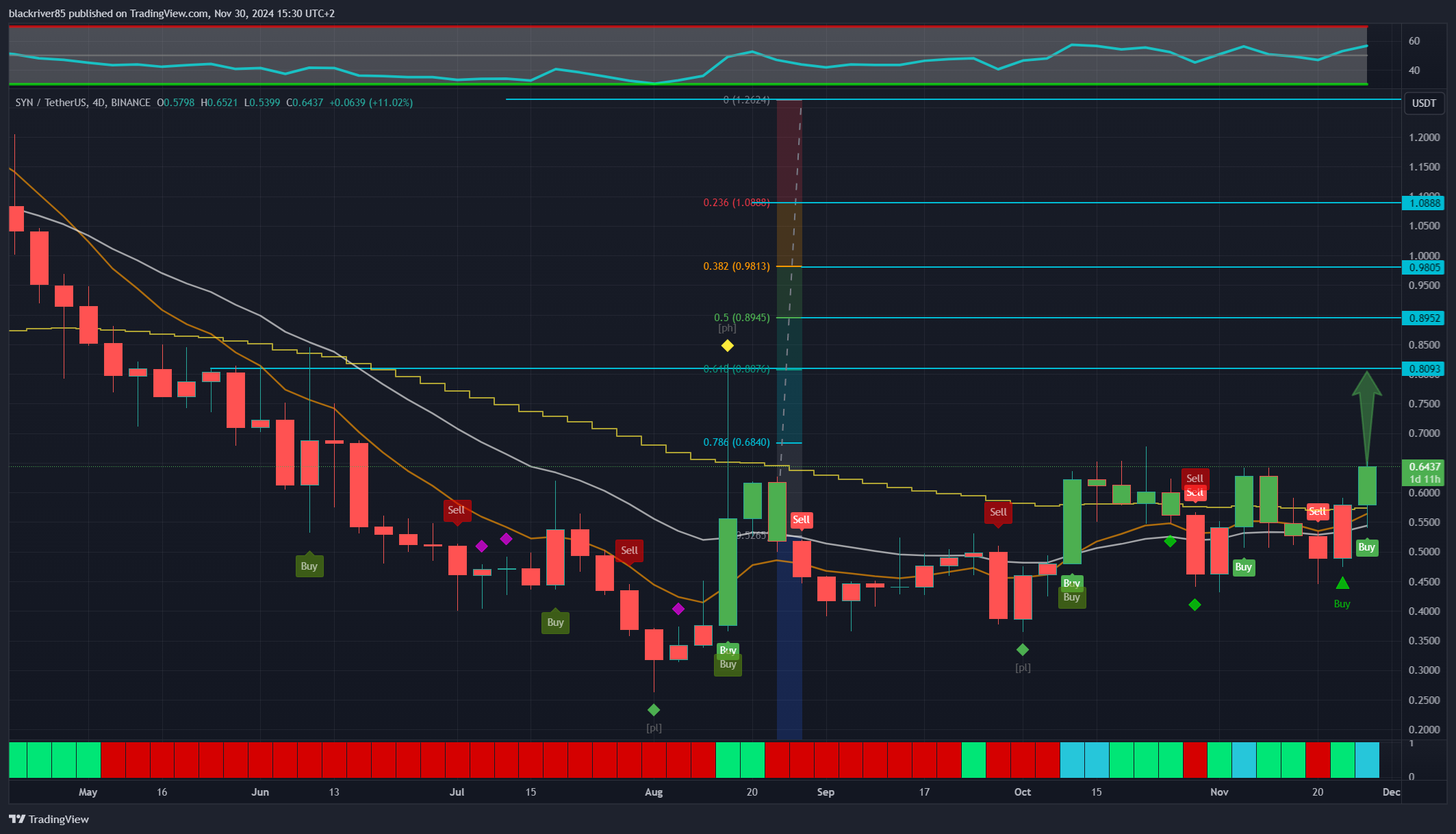Click the blackriver85 publisher header text

pos(172,14)
